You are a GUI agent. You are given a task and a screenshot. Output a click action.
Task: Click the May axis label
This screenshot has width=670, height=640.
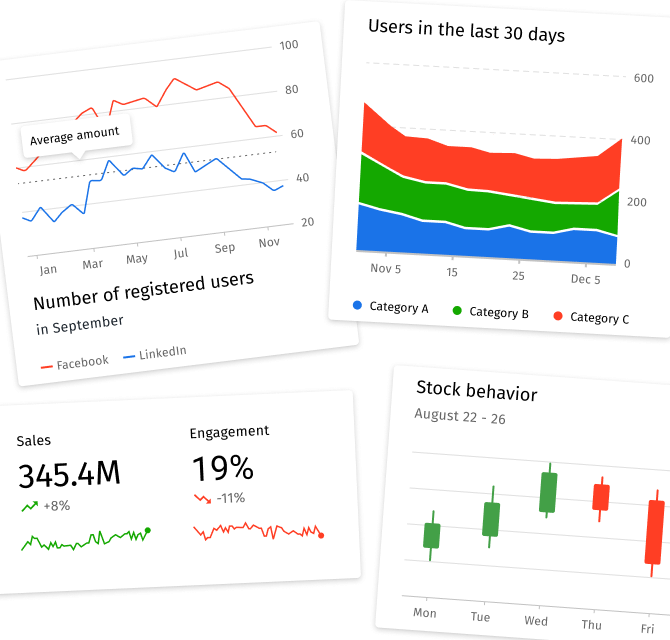(137, 259)
